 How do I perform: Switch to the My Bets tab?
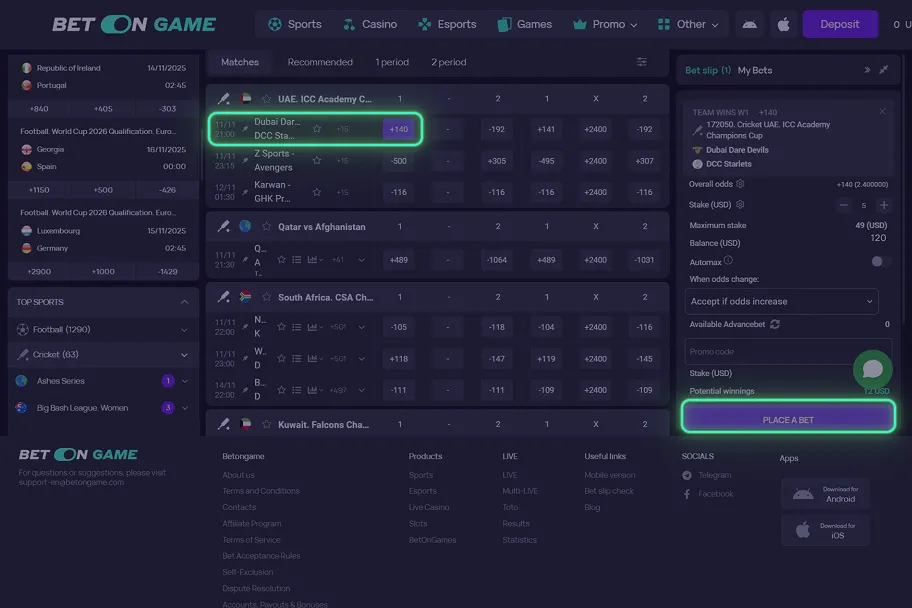[x=755, y=71]
